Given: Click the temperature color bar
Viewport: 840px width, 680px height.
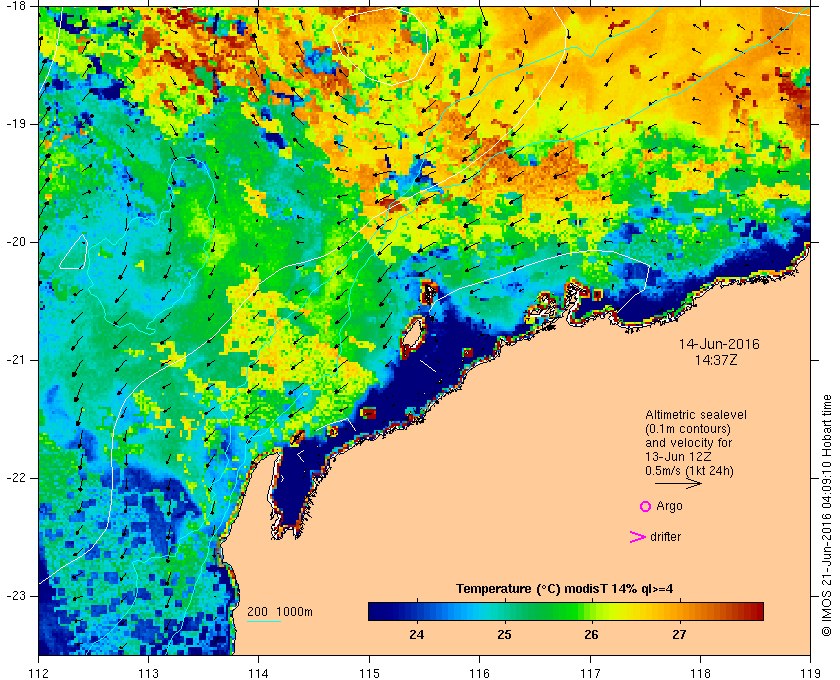Looking at the screenshot, I should point(566,611).
